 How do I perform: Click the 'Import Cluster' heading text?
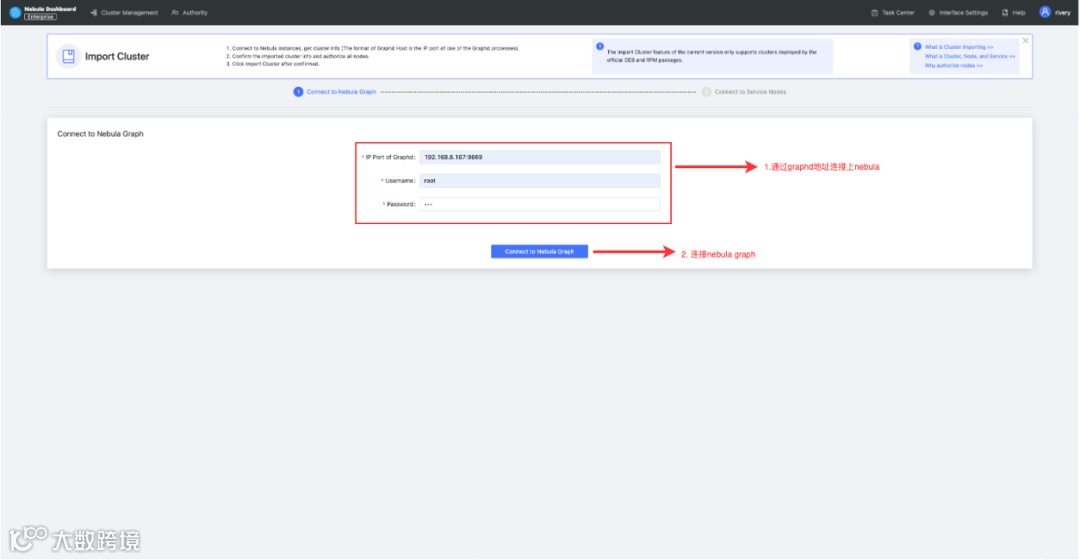point(117,56)
